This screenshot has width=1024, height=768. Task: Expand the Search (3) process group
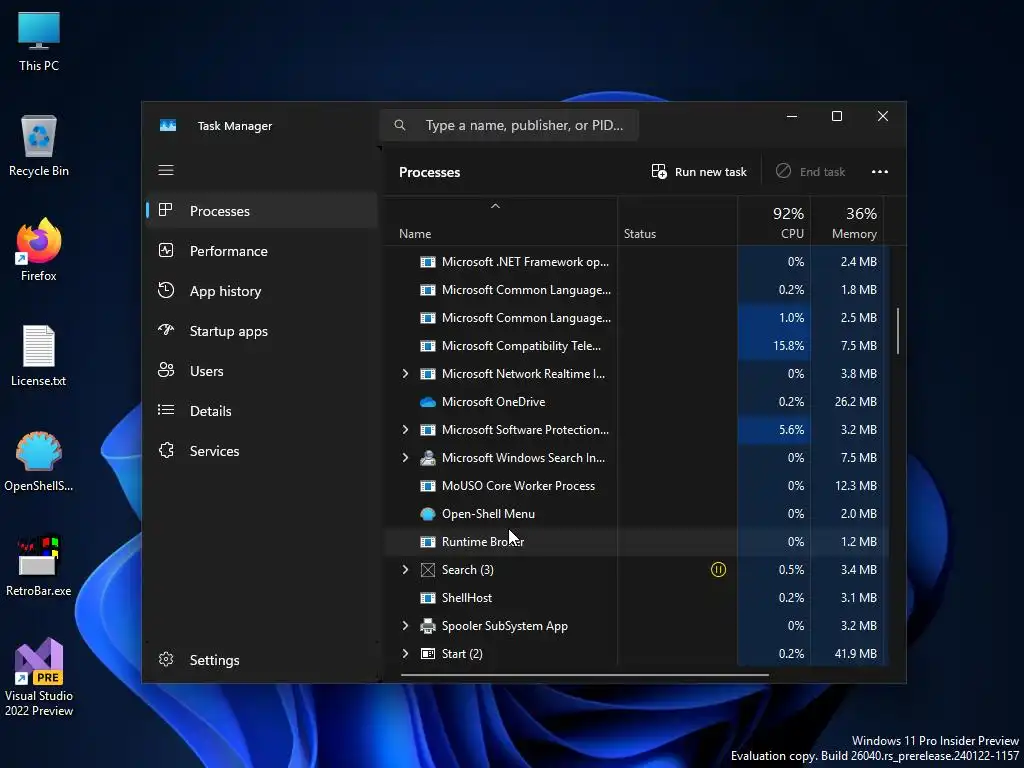click(x=405, y=569)
